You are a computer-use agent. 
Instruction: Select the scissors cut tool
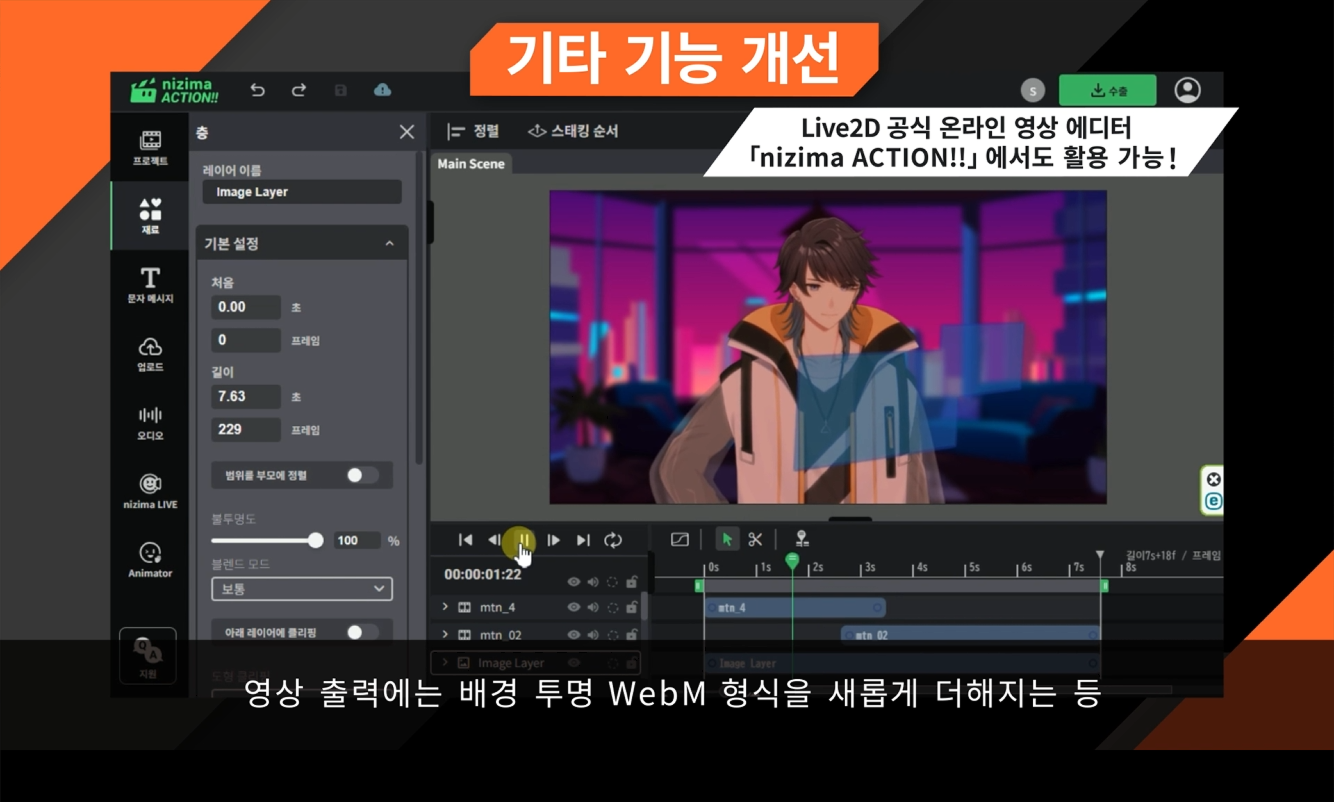tap(755, 540)
